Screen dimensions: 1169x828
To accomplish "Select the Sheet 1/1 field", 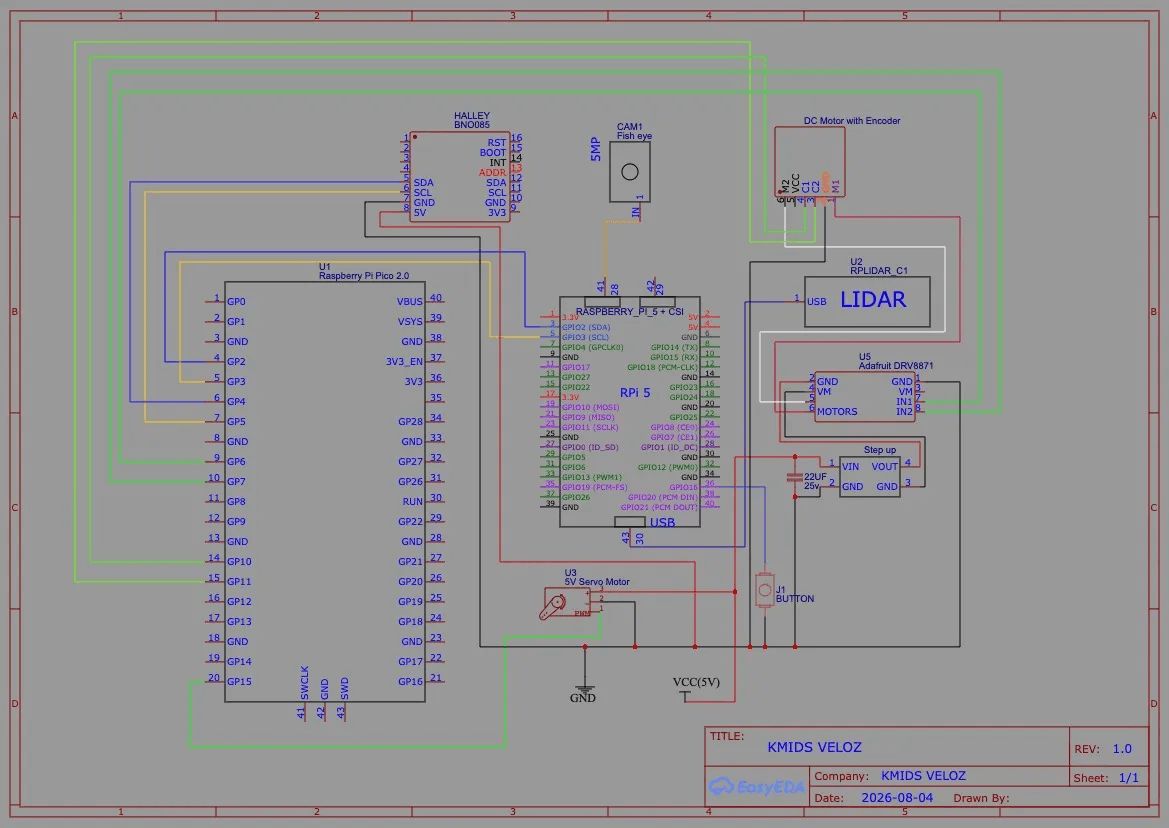I will [x=1106, y=778].
